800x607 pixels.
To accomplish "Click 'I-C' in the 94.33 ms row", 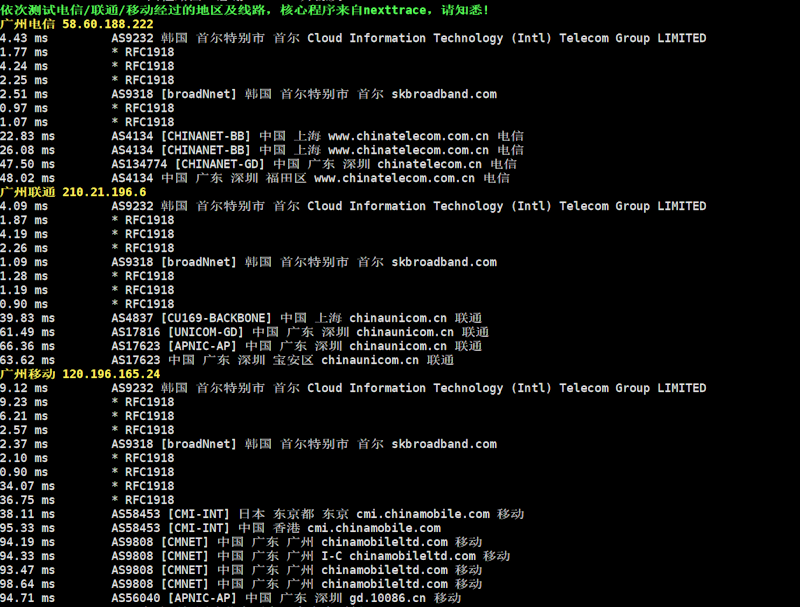I will 332,556.
